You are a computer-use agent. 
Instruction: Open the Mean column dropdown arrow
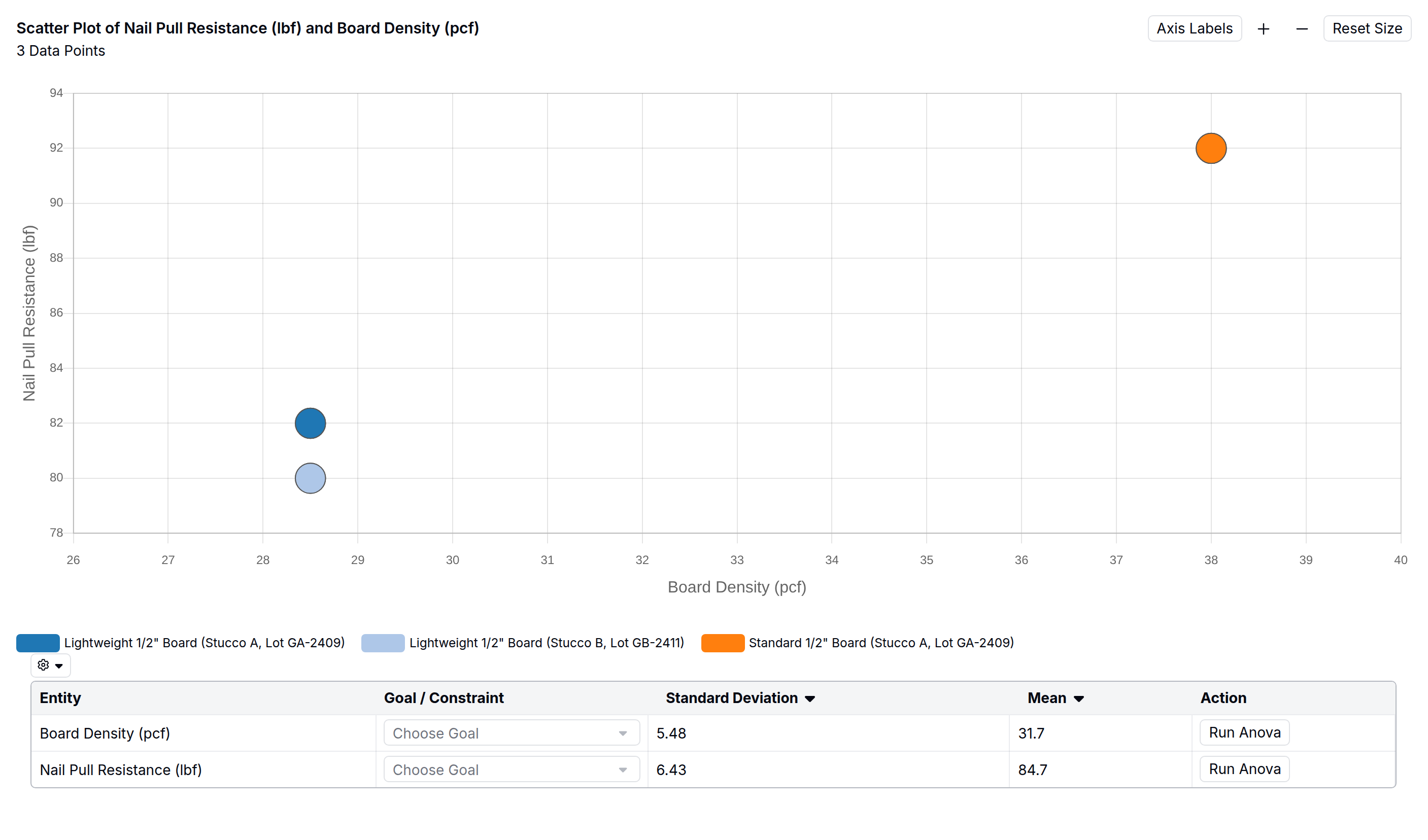point(1079,699)
